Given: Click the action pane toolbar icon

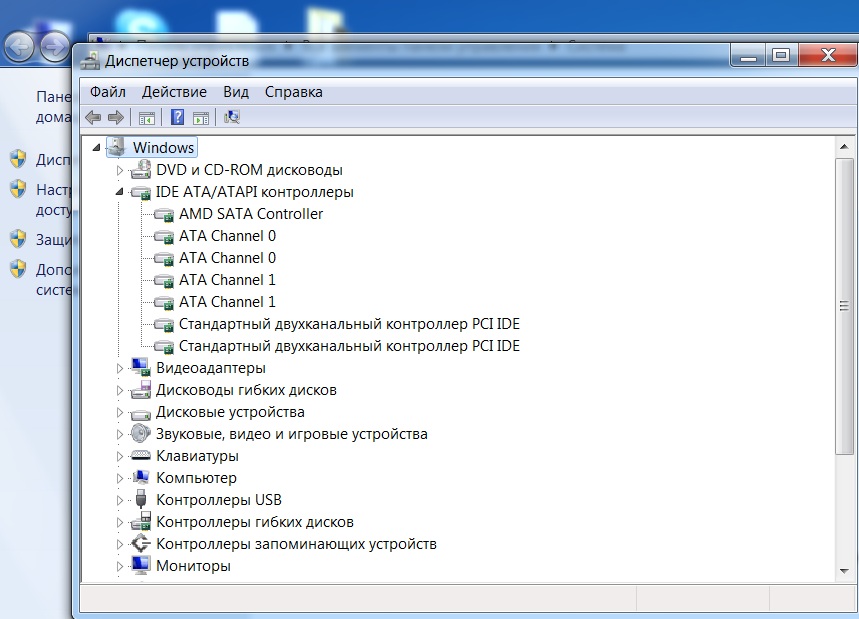Looking at the screenshot, I should [201, 118].
